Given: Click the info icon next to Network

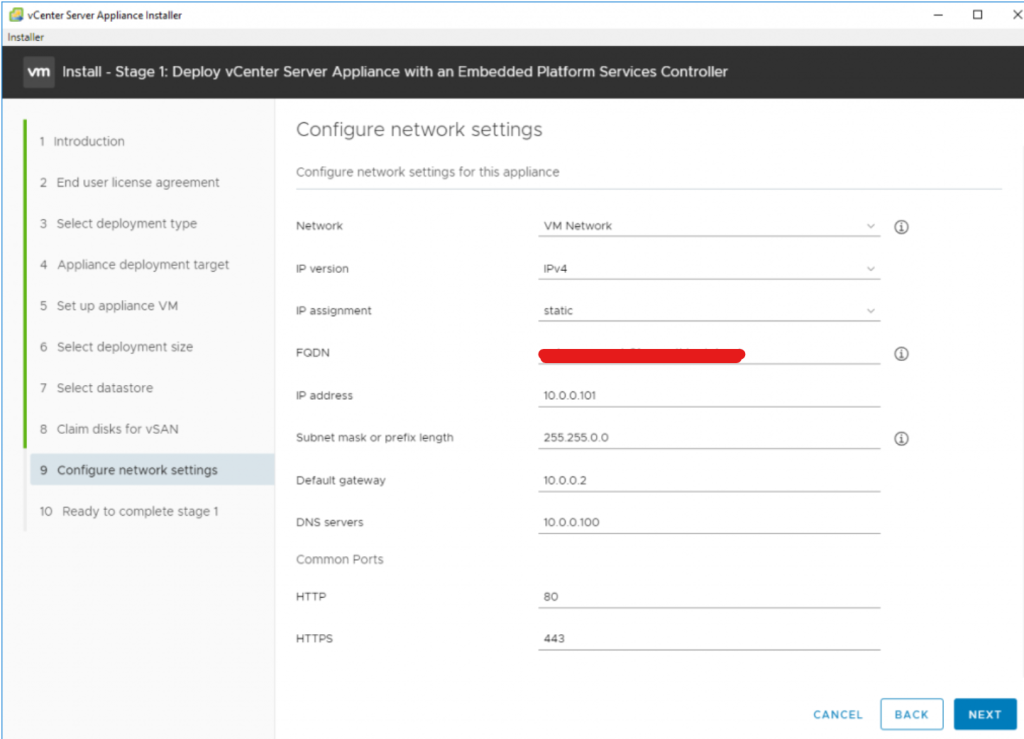Looking at the screenshot, I should click(901, 227).
